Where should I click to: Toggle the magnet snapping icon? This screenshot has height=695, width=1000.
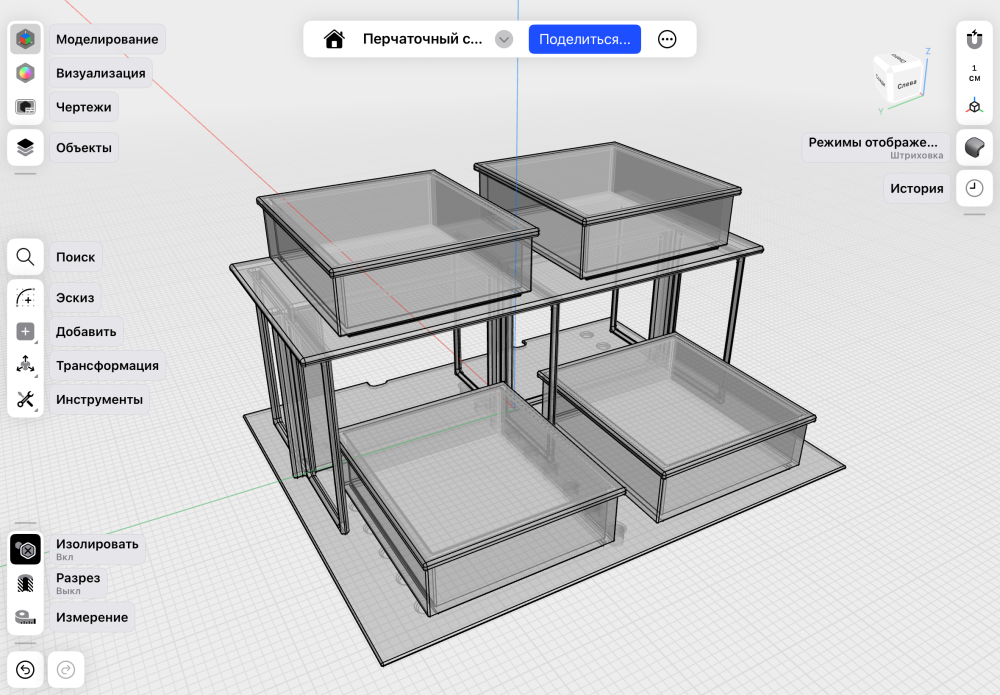point(974,40)
